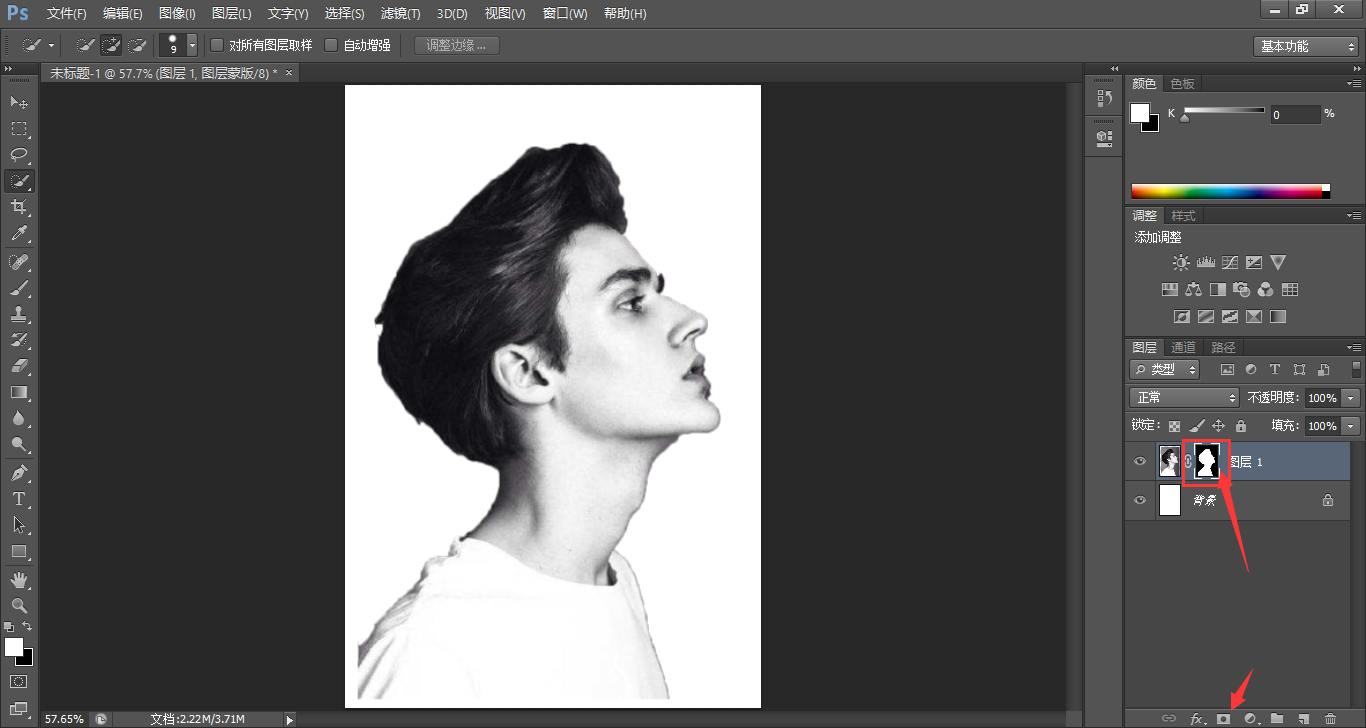Close the 未标题-1 document tab
1366x728 pixels.
(289, 73)
